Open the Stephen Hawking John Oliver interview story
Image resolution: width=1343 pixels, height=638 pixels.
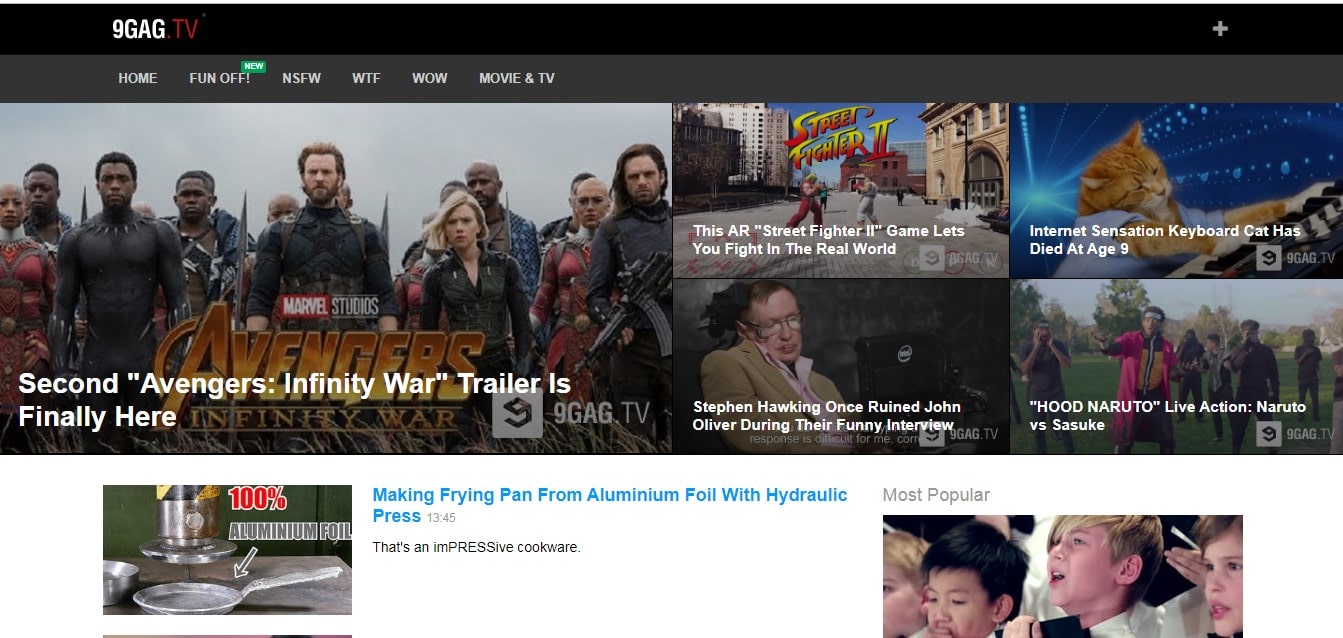point(827,416)
